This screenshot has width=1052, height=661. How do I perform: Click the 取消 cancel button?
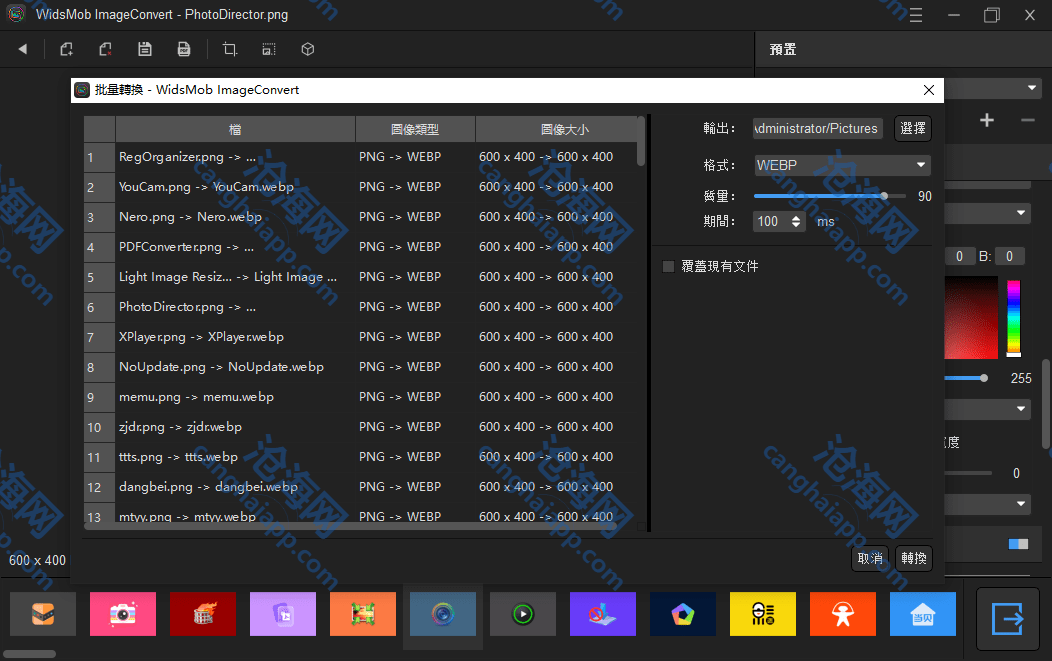[x=870, y=558]
